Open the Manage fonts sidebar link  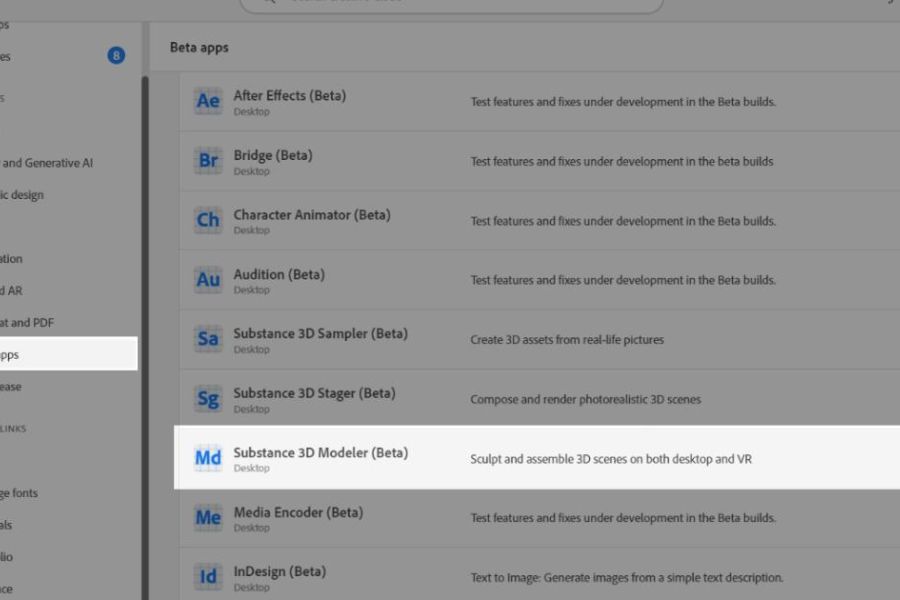(x=19, y=493)
